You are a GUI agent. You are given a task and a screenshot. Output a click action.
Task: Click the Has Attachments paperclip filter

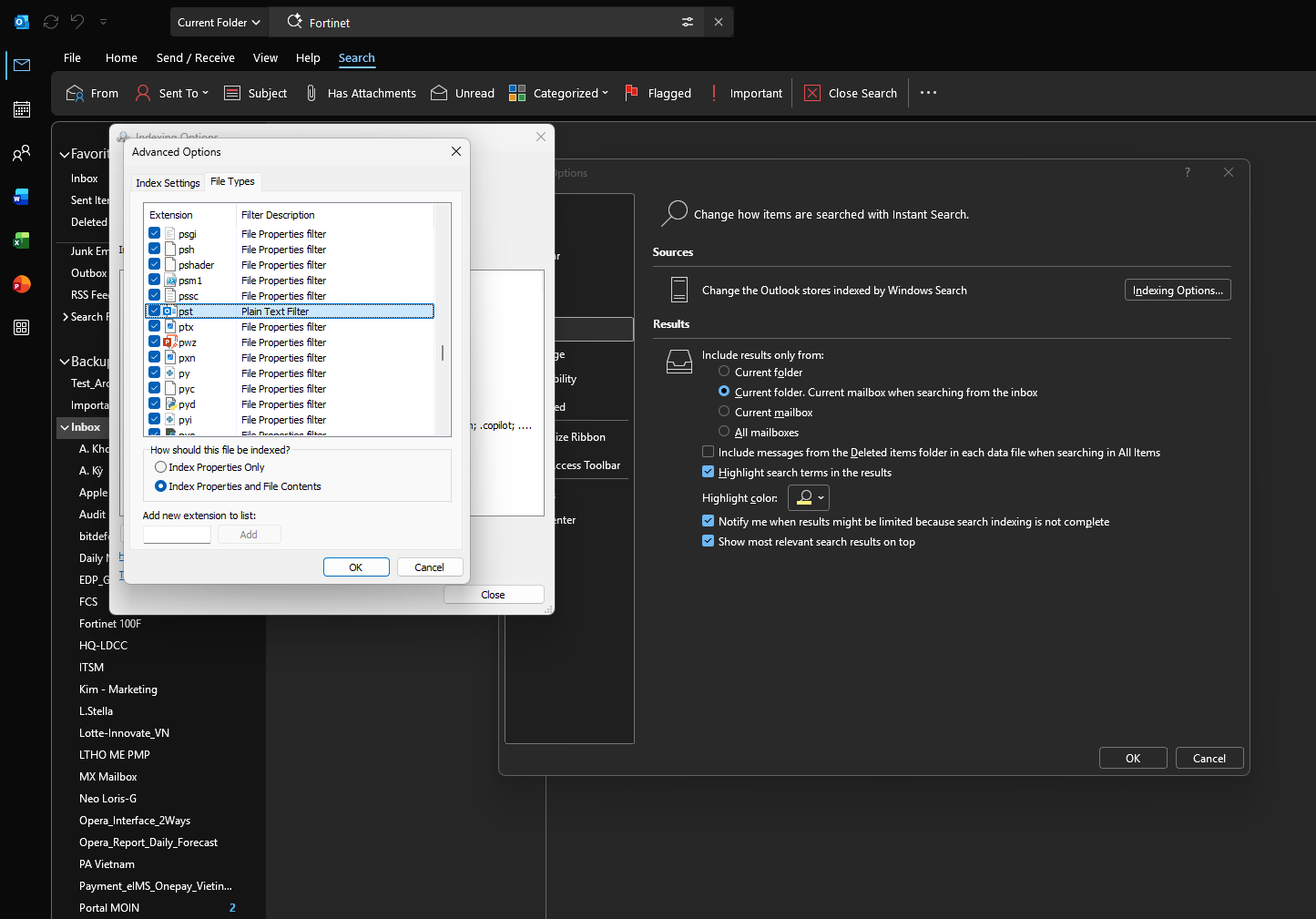360,93
